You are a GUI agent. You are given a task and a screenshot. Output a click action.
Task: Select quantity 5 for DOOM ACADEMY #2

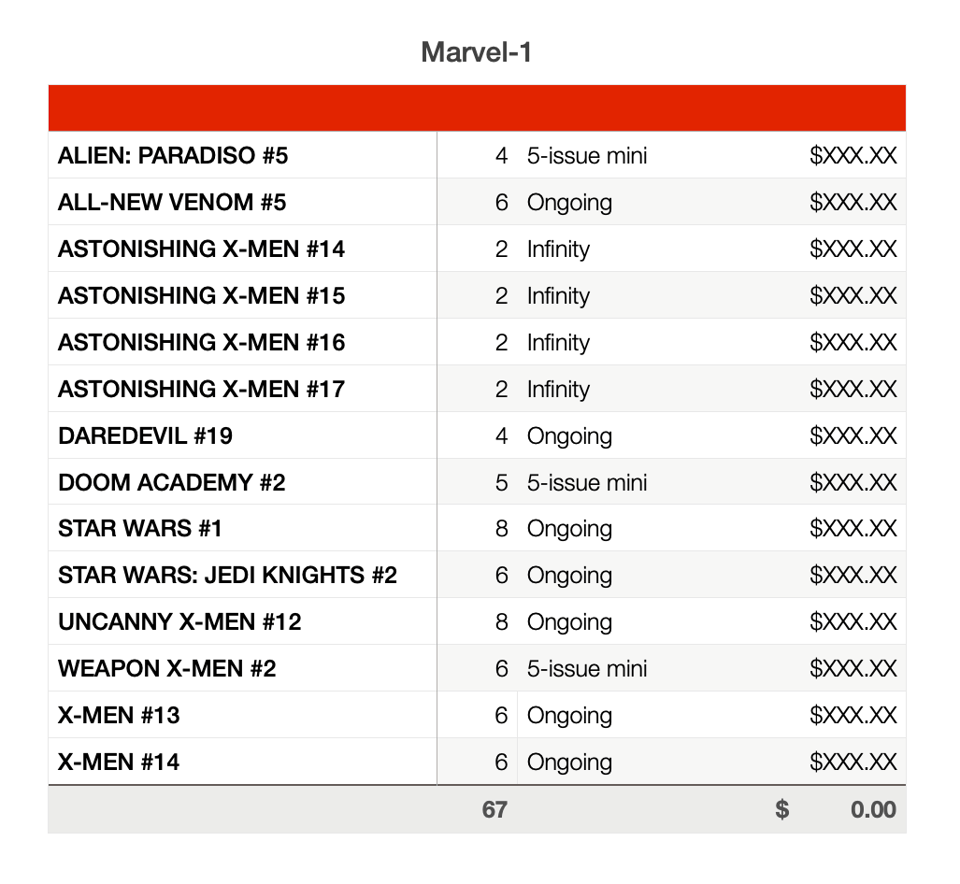click(501, 483)
